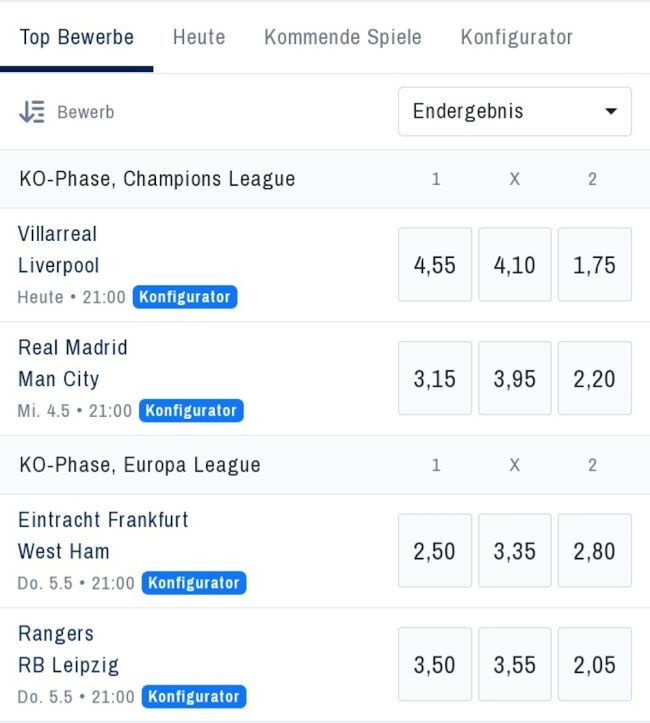Select West Ham win odds 2,80
This screenshot has height=723, width=650.
point(594,551)
